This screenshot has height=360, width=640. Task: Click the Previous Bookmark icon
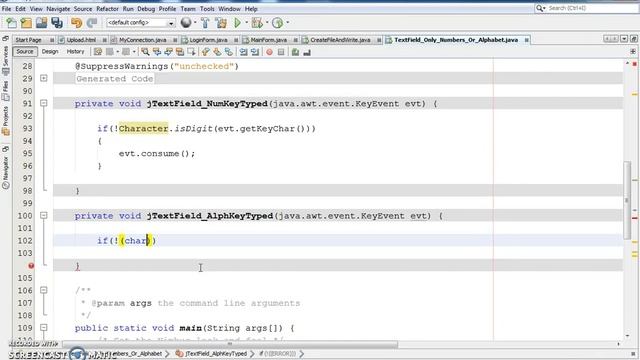coord(206,52)
